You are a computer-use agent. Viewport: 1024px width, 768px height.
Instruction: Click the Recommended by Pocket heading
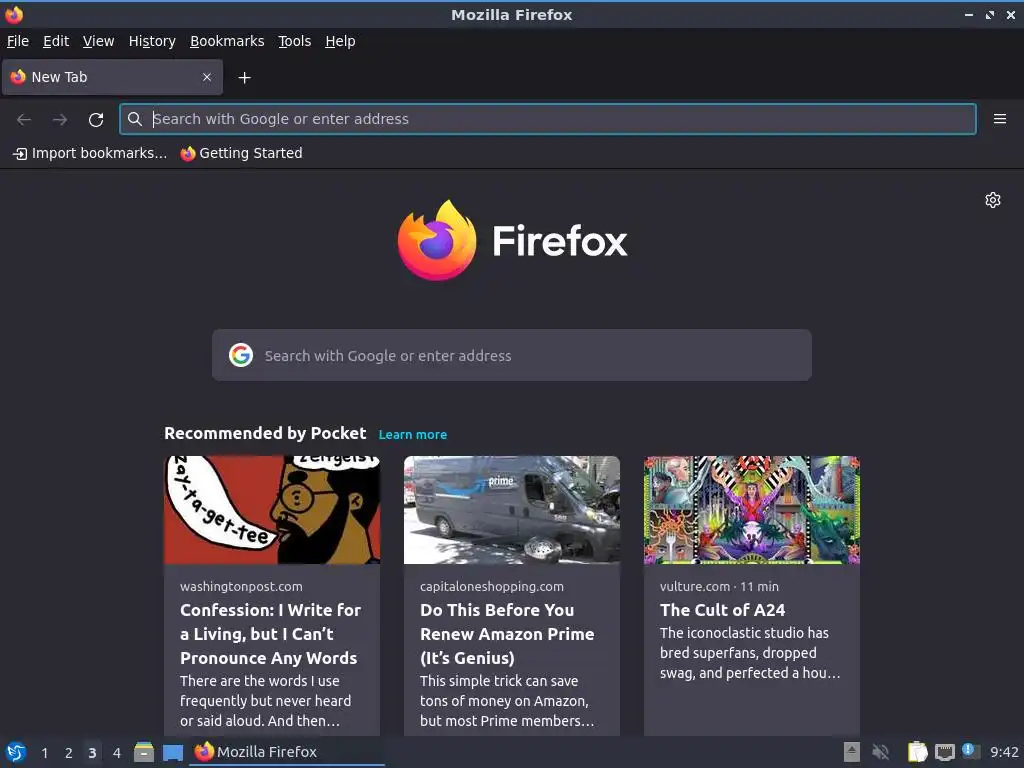tap(265, 434)
